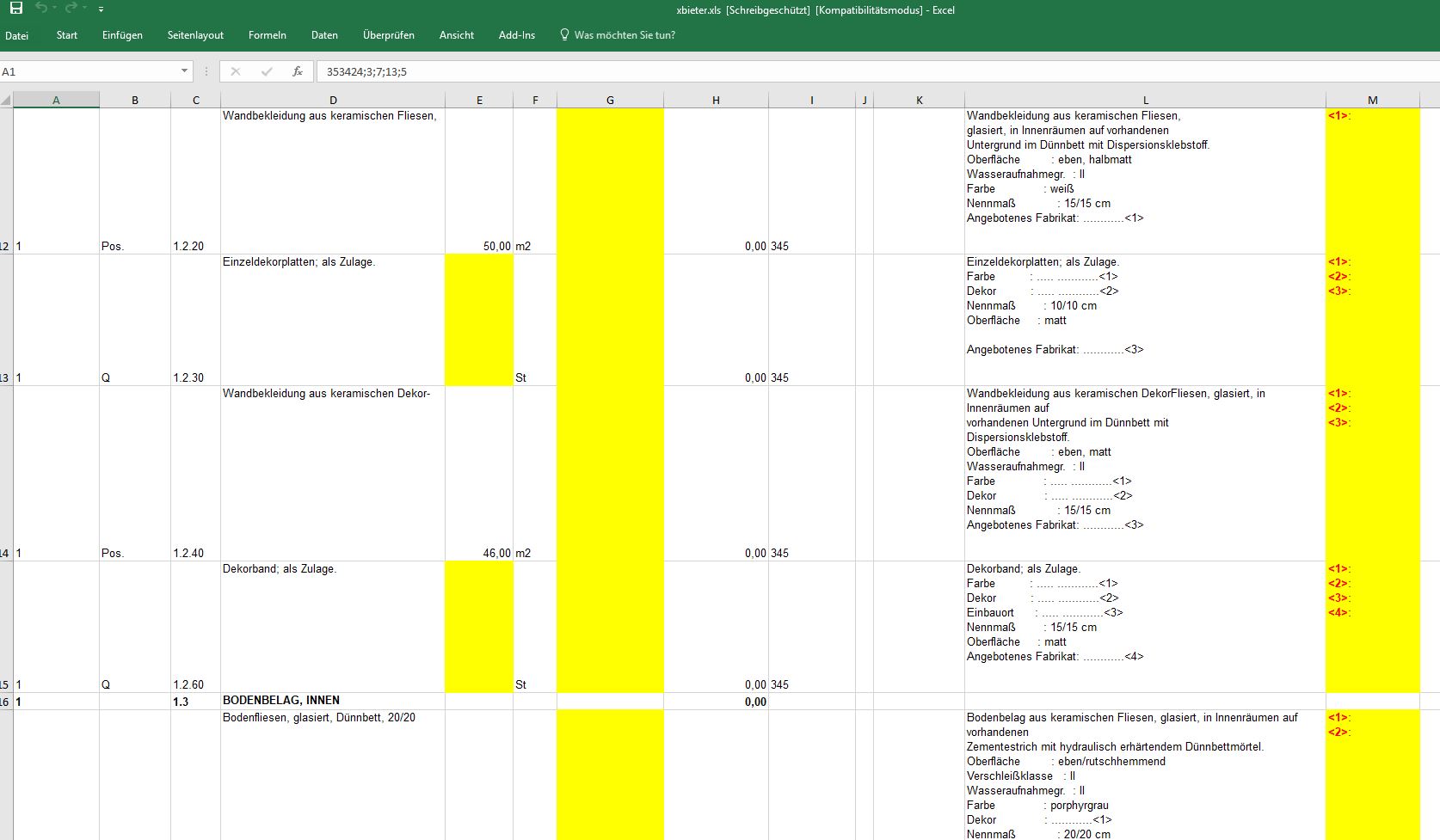Viewport: 1440px width, 840px height.
Task: Click the Cancel X icon in formula bar
Action: (x=236, y=71)
